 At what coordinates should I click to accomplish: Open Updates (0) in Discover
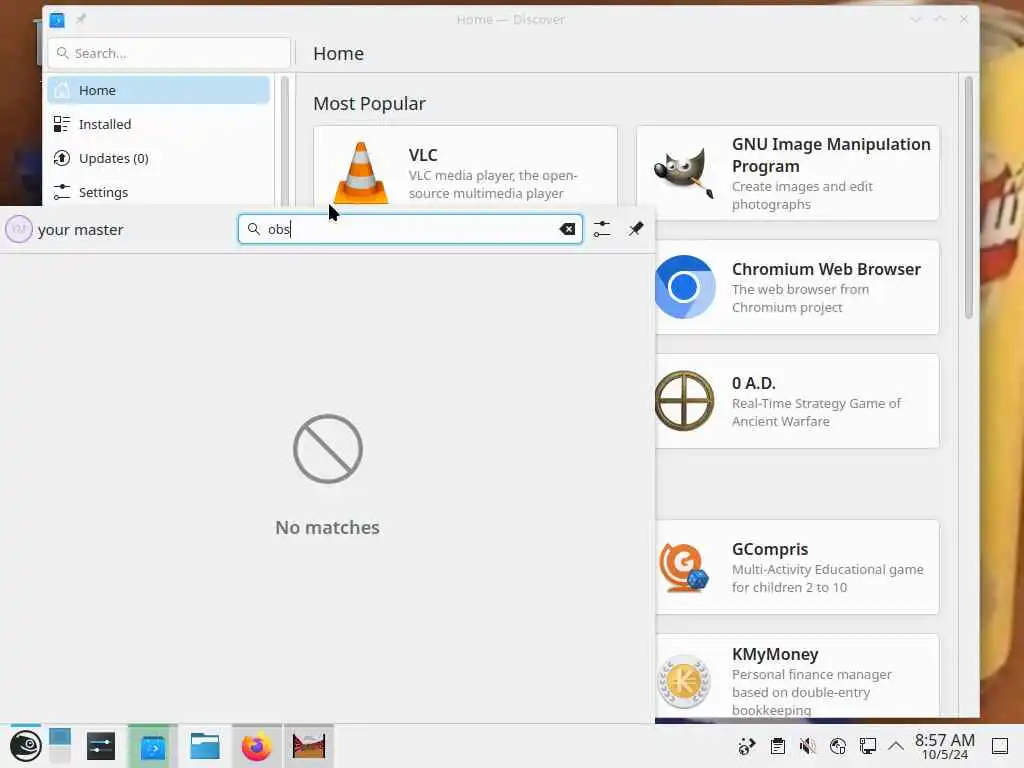pos(159,158)
